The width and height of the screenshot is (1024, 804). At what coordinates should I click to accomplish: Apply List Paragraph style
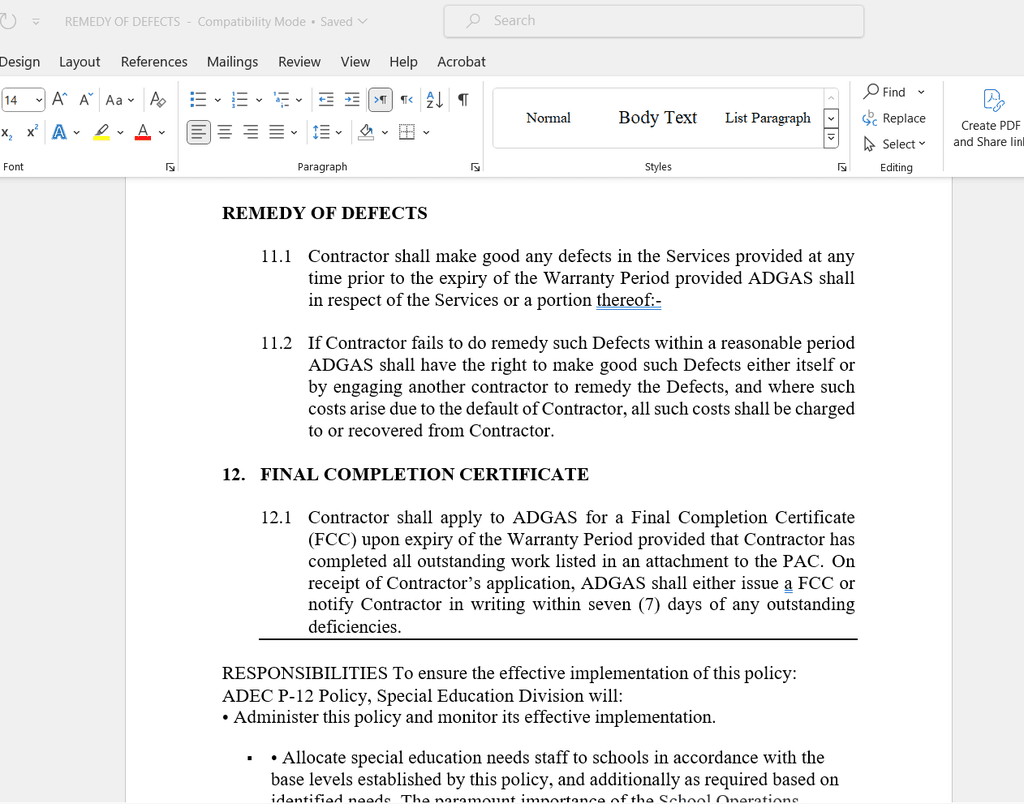[767, 118]
